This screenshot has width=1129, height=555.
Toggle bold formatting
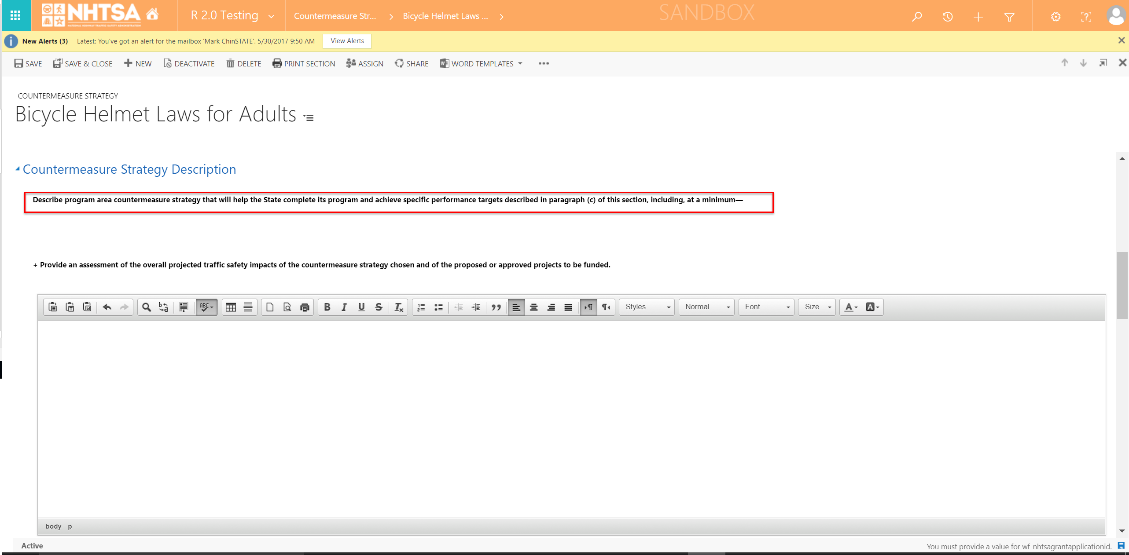[x=327, y=307]
